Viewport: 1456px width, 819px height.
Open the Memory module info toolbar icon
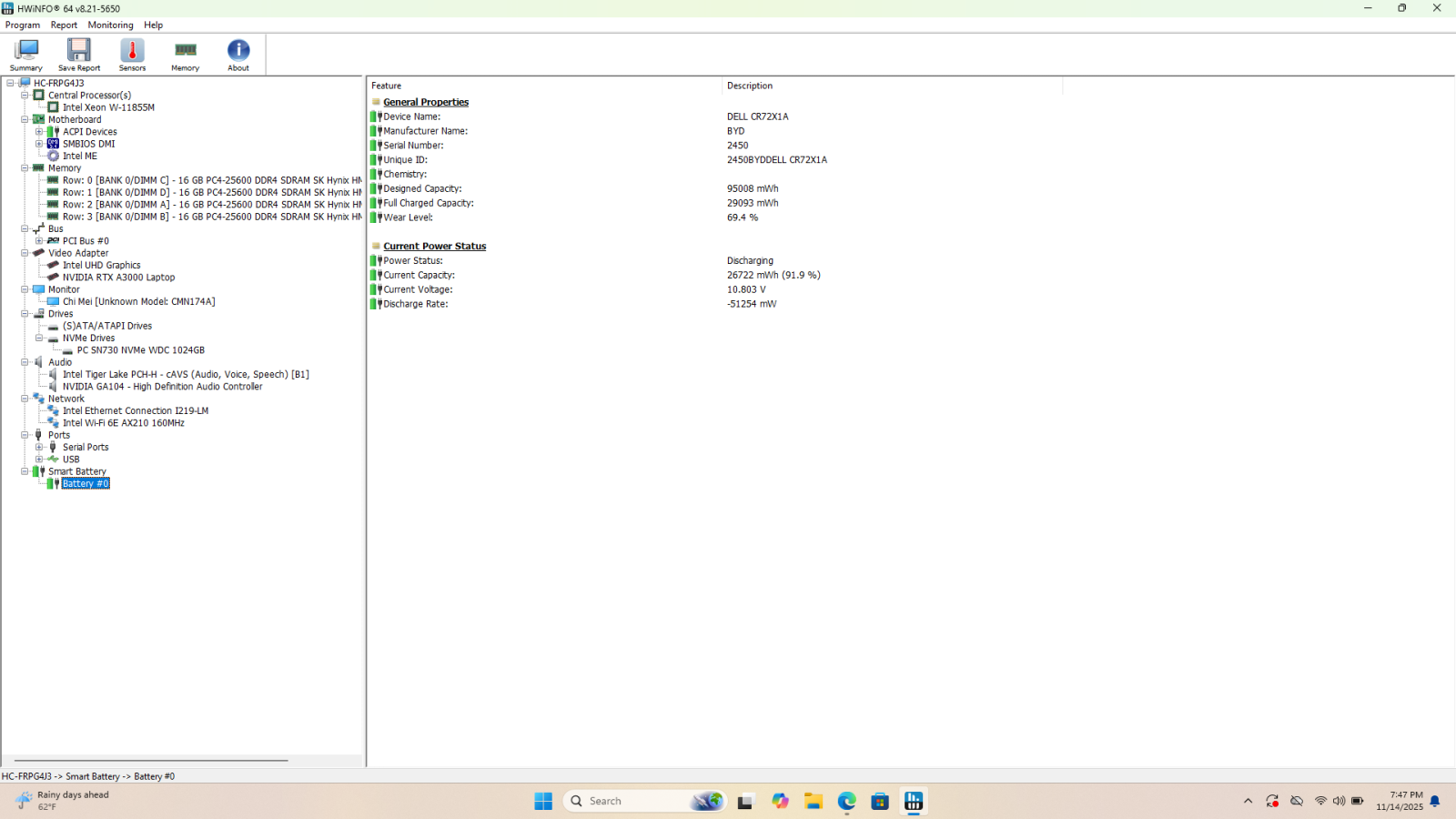(185, 55)
